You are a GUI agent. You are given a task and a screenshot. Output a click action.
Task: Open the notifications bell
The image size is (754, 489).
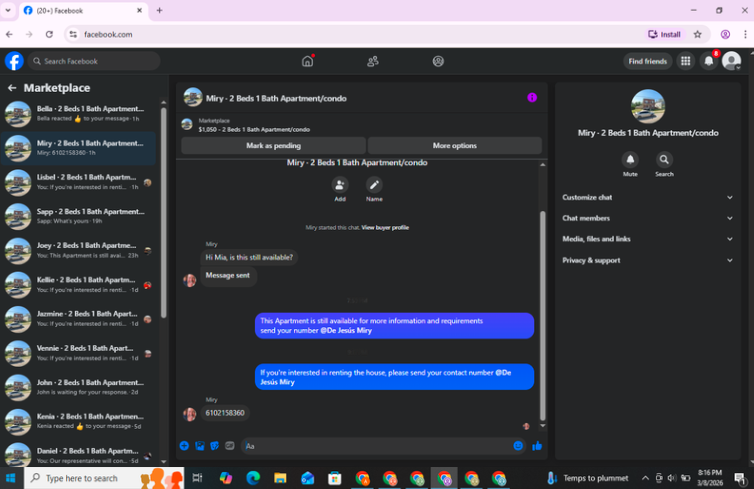pos(709,61)
